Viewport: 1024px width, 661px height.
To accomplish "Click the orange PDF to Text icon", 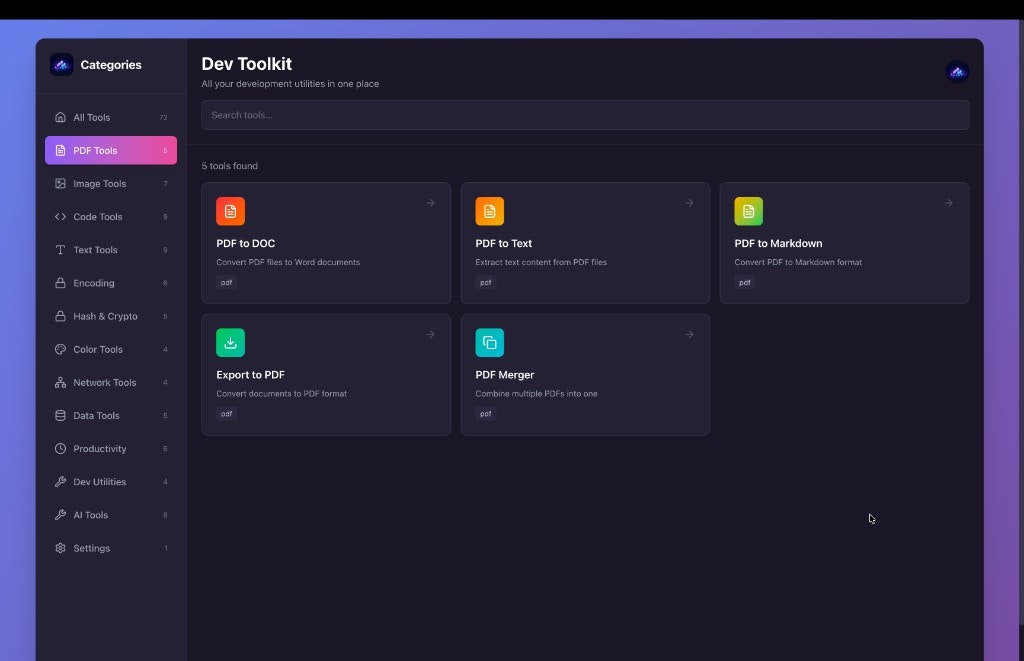I will coord(490,211).
